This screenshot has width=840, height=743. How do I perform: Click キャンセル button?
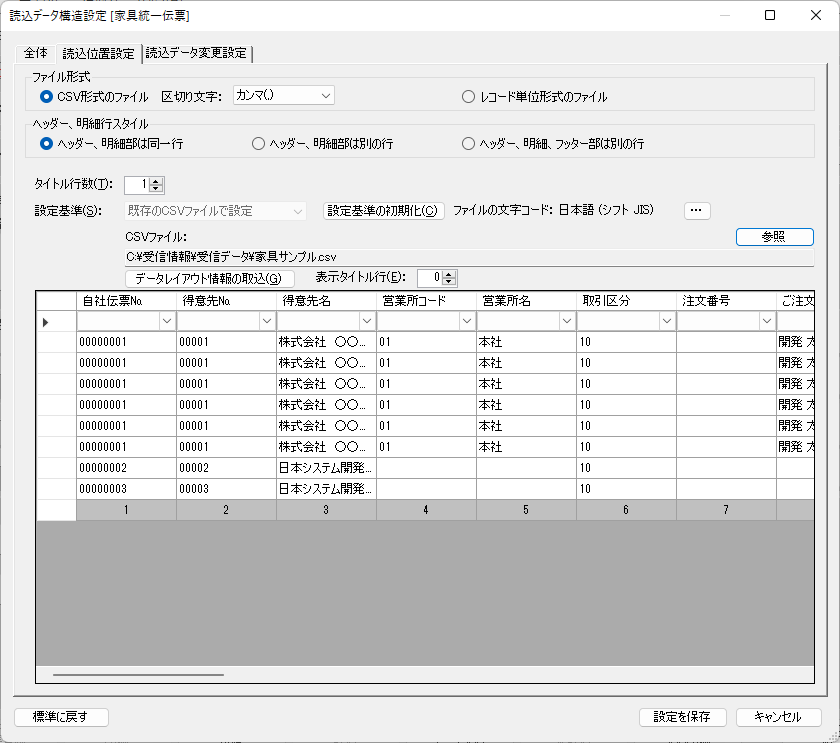[778, 717]
